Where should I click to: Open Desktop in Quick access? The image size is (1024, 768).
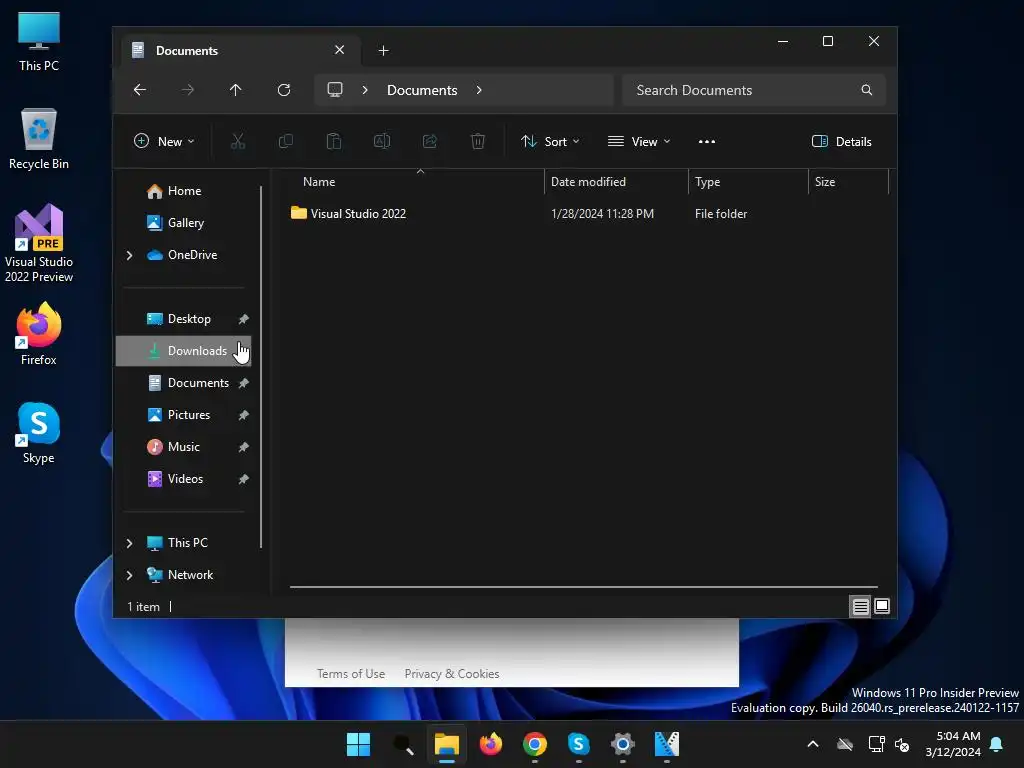pyautogui.click(x=184, y=319)
